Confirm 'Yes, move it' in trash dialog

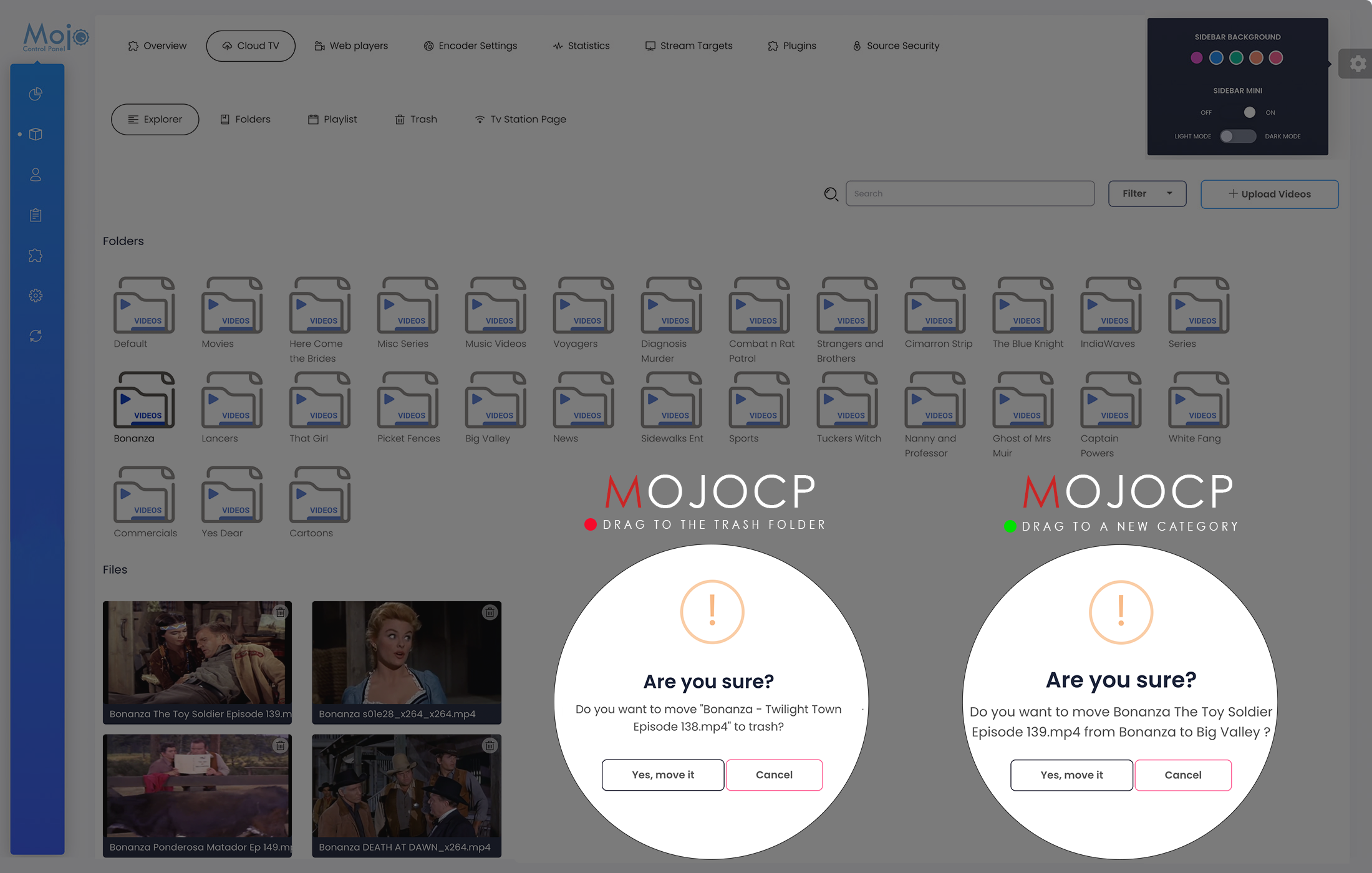tap(662, 774)
